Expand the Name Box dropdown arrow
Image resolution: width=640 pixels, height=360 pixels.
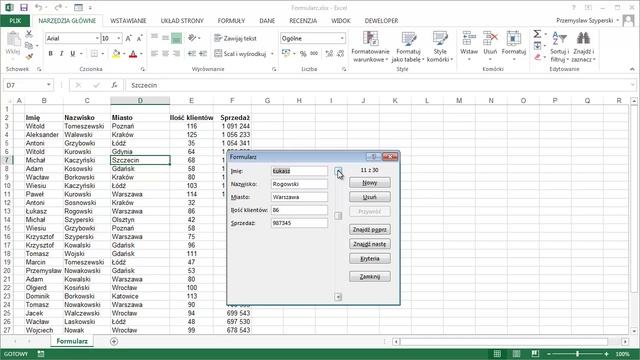click(x=49, y=85)
